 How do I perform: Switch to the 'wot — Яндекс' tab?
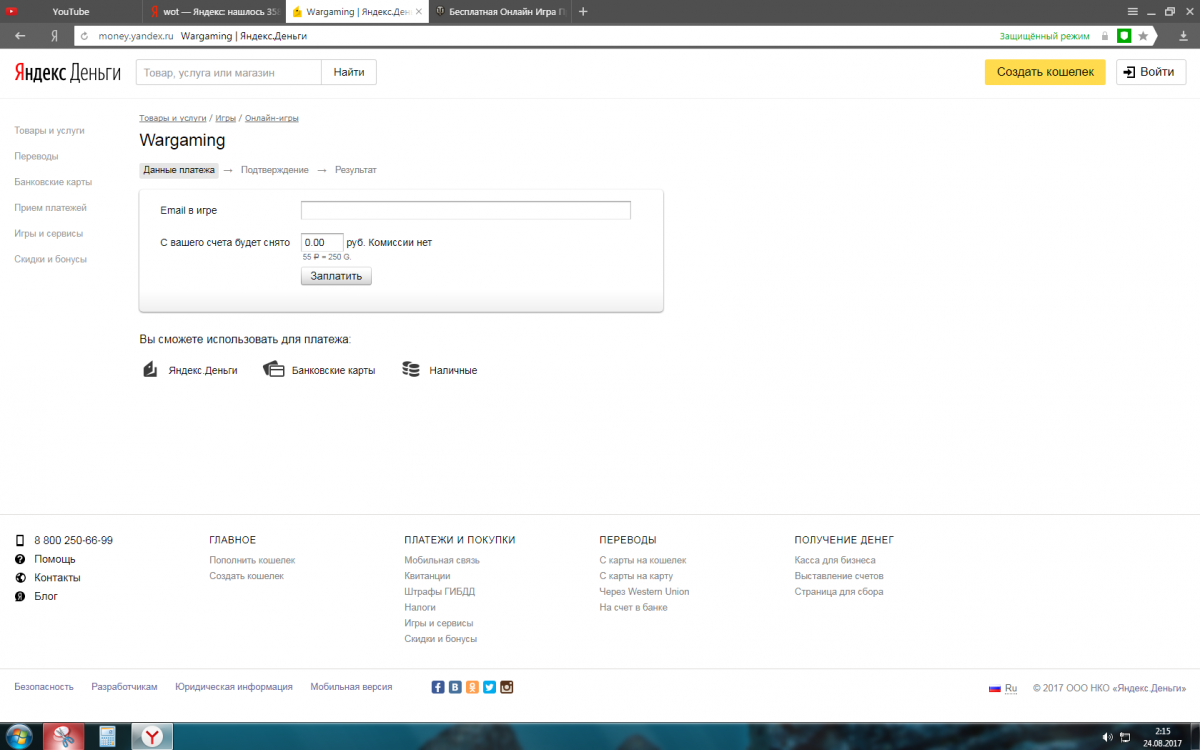tap(213, 11)
